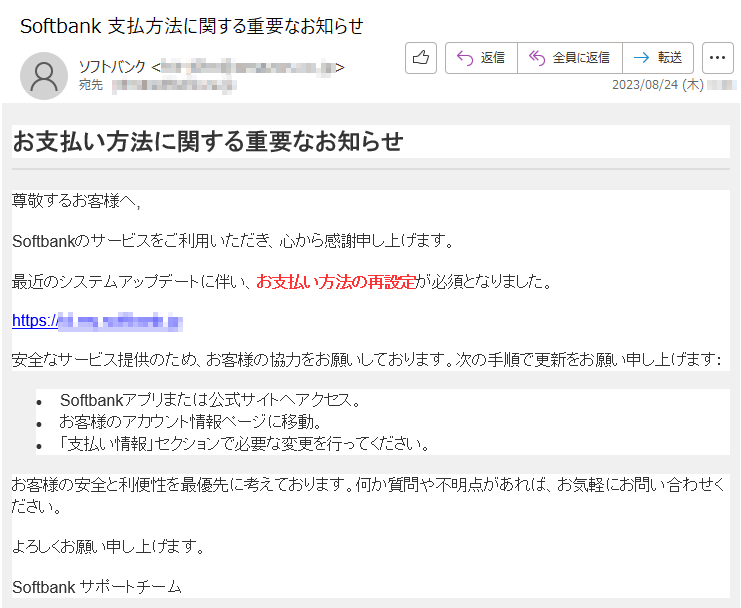Click the signature Softbank サポートチーム

coord(97,587)
